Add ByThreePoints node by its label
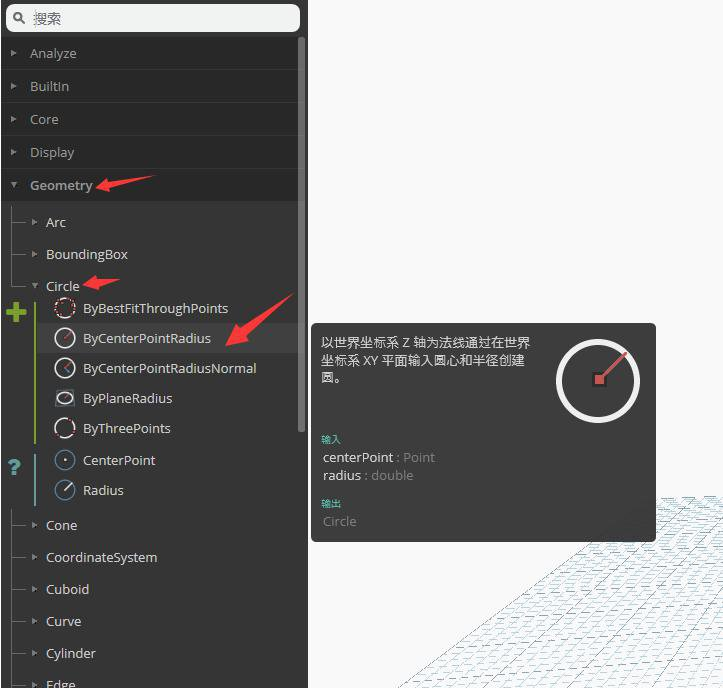Screen dimensions: 723x688 (127, 428)
